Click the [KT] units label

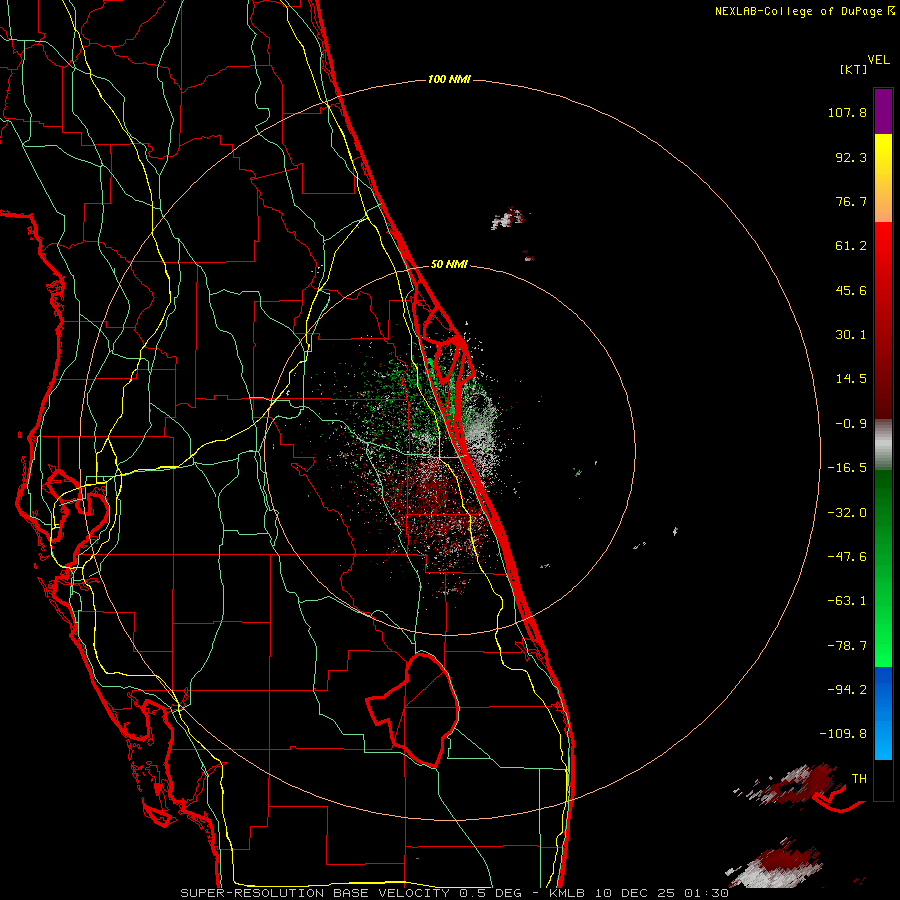click(x=854, y=69)
